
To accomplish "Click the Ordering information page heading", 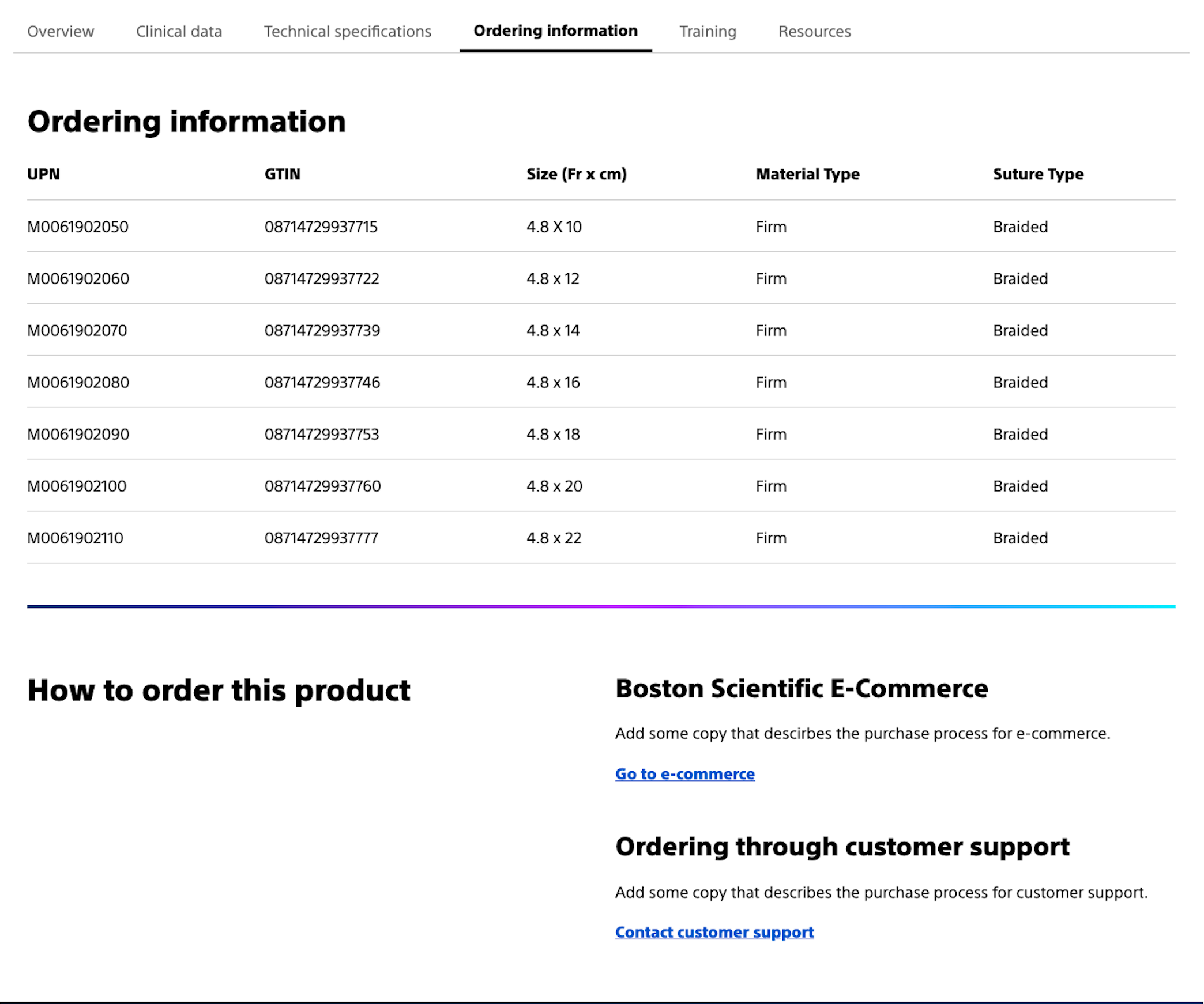I will (187, 121).
